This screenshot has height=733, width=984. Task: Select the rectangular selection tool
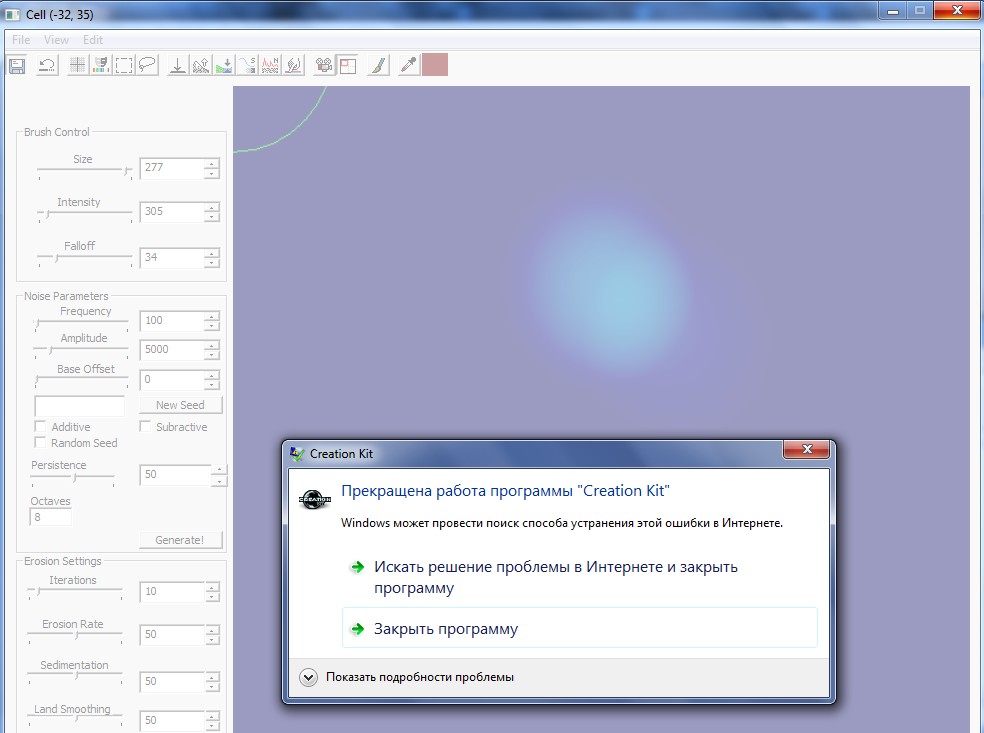click(124, 65)
